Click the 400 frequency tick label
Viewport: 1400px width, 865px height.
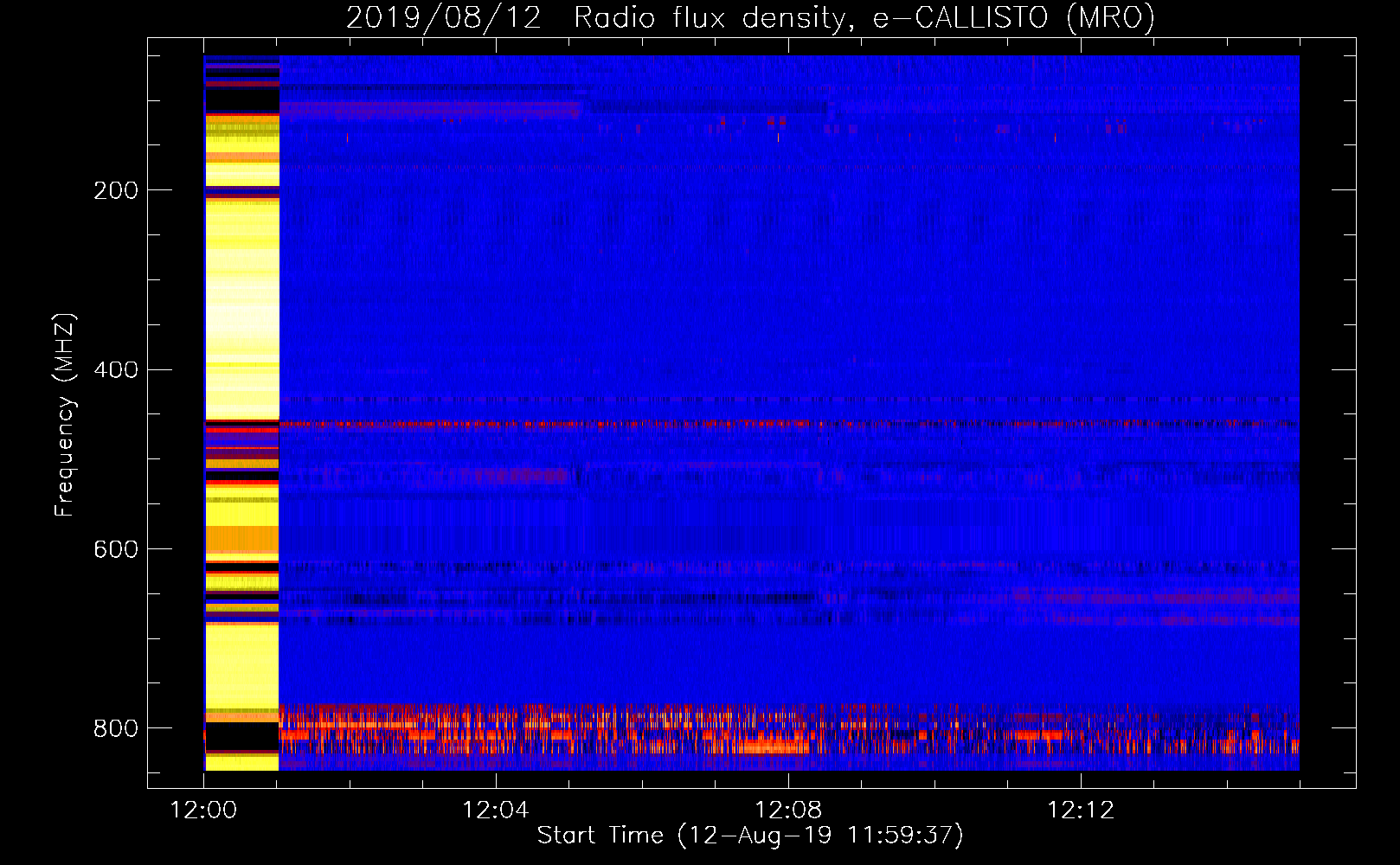coord(116,370)
